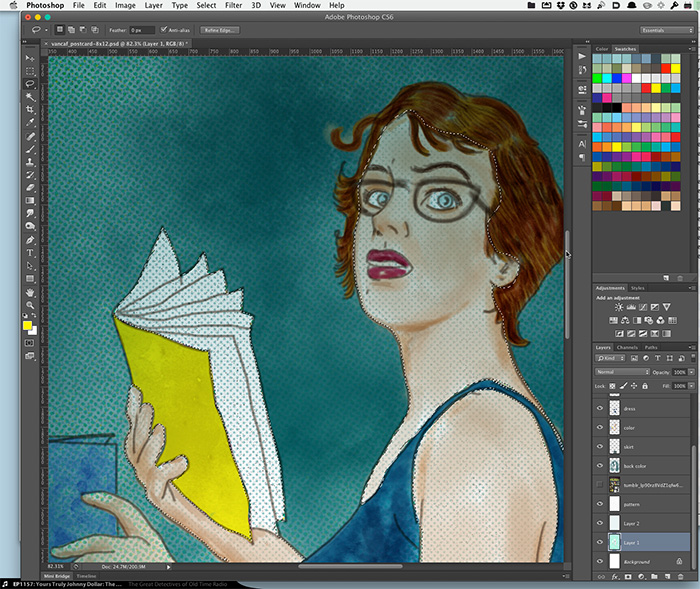Select the Hand tool
This screenshot has width=700, height=589.
click(x=30, y=291)
